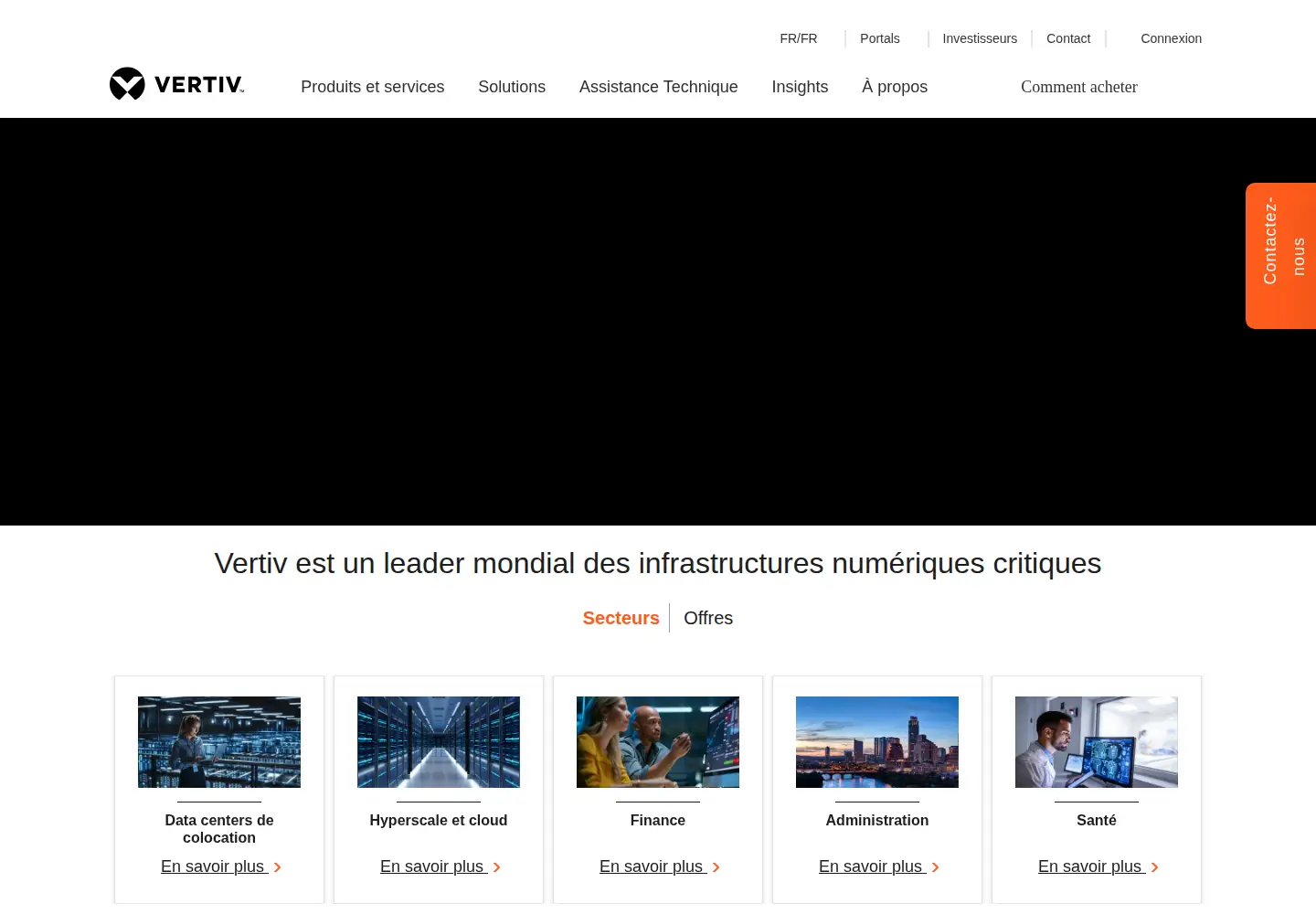Click En savoir plus under Santé
The image size is (1316, 914).
[1098, 866]
